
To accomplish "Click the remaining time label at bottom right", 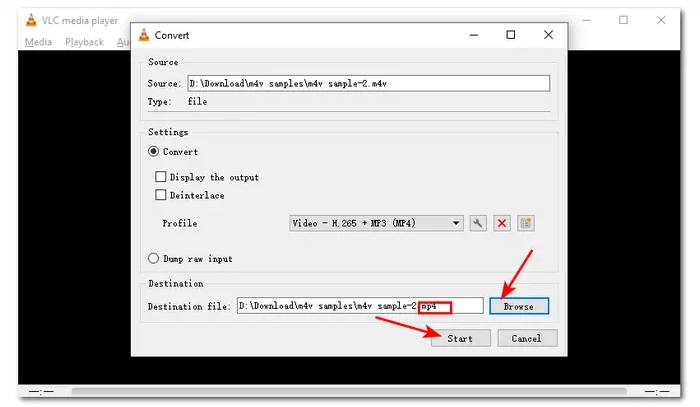I will [657, 392].
